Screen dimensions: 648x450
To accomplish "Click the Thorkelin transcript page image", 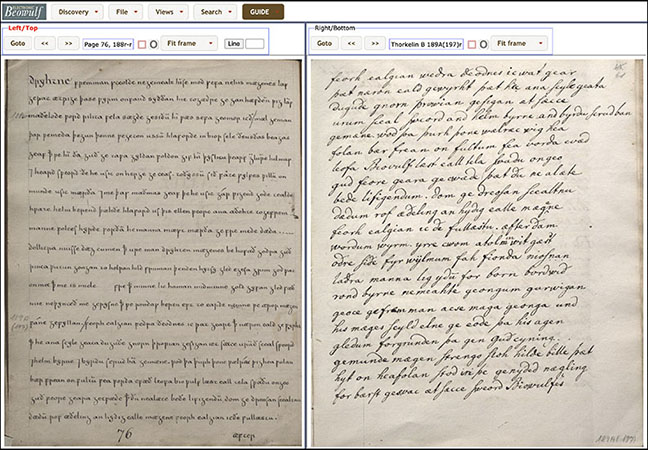I will click(477, 253).
